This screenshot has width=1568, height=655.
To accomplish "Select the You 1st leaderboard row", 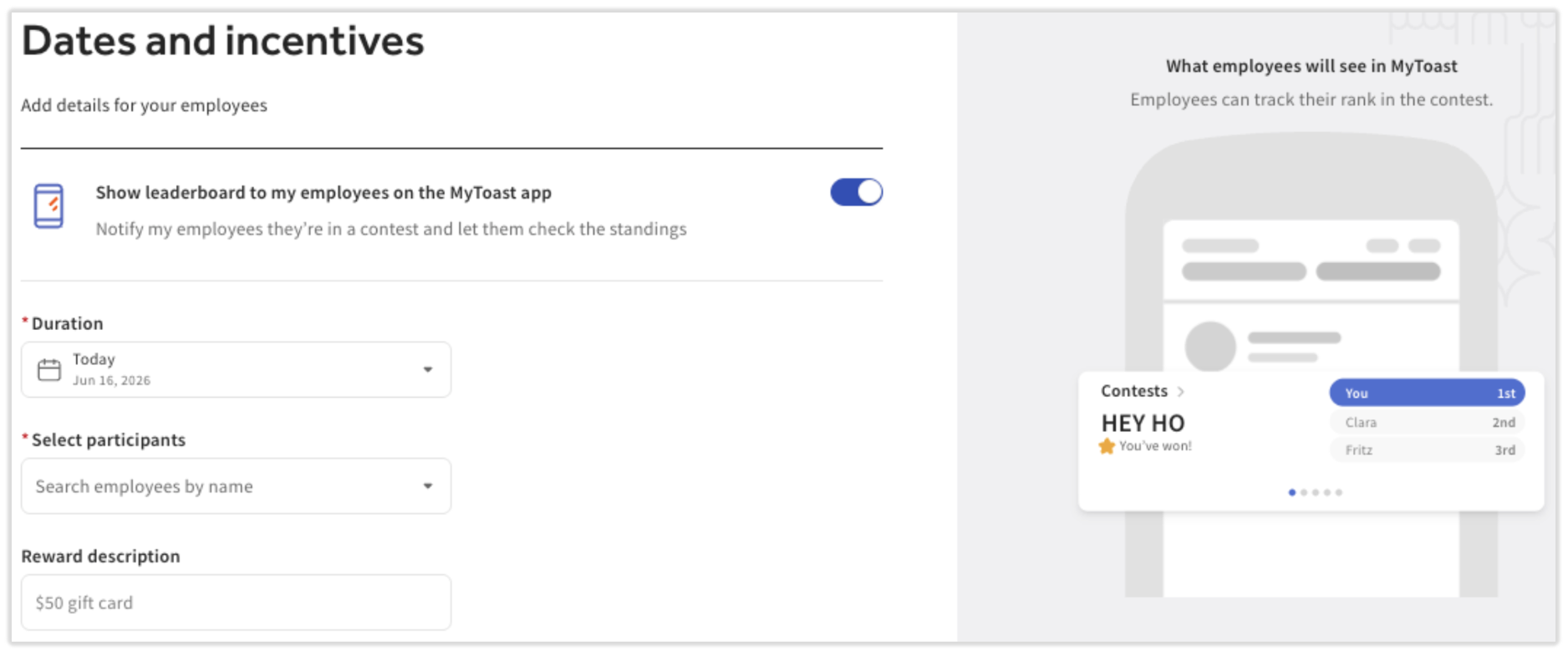I will [x=1427, y=393].
